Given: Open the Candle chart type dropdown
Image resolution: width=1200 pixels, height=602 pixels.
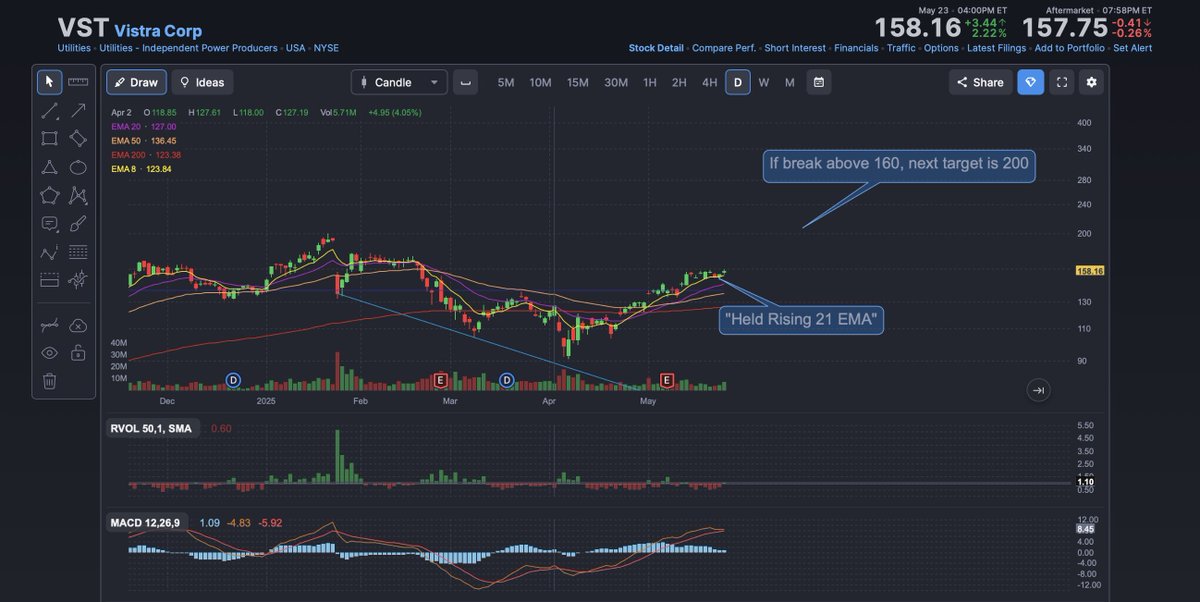Looking at the screenshot, I should (399, 82).
